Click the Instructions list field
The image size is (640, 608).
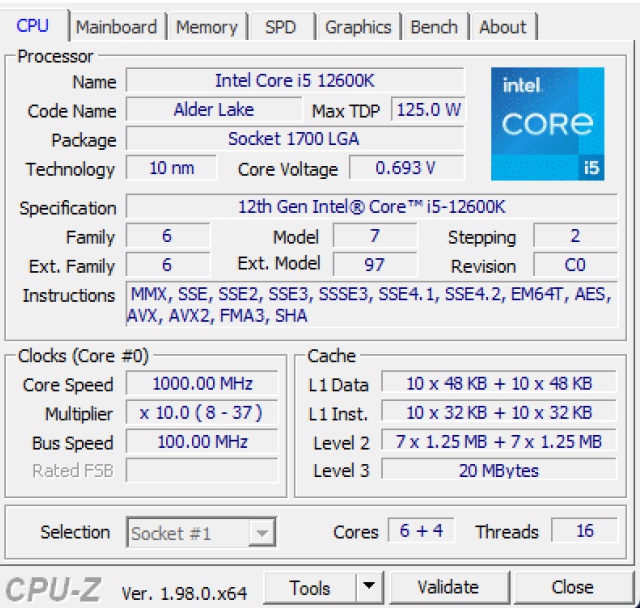tap(372, 304)
